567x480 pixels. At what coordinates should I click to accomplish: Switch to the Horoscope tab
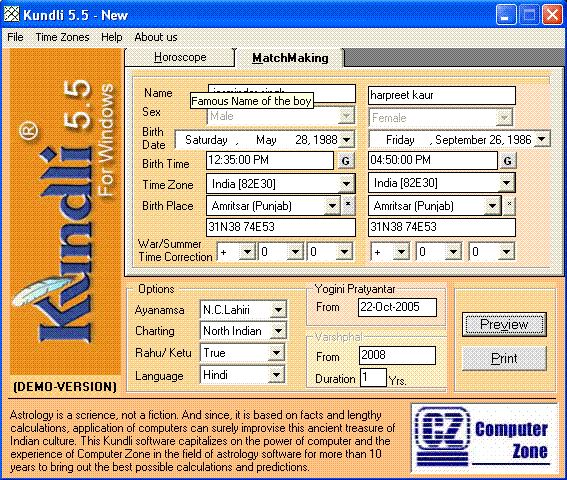180,57
